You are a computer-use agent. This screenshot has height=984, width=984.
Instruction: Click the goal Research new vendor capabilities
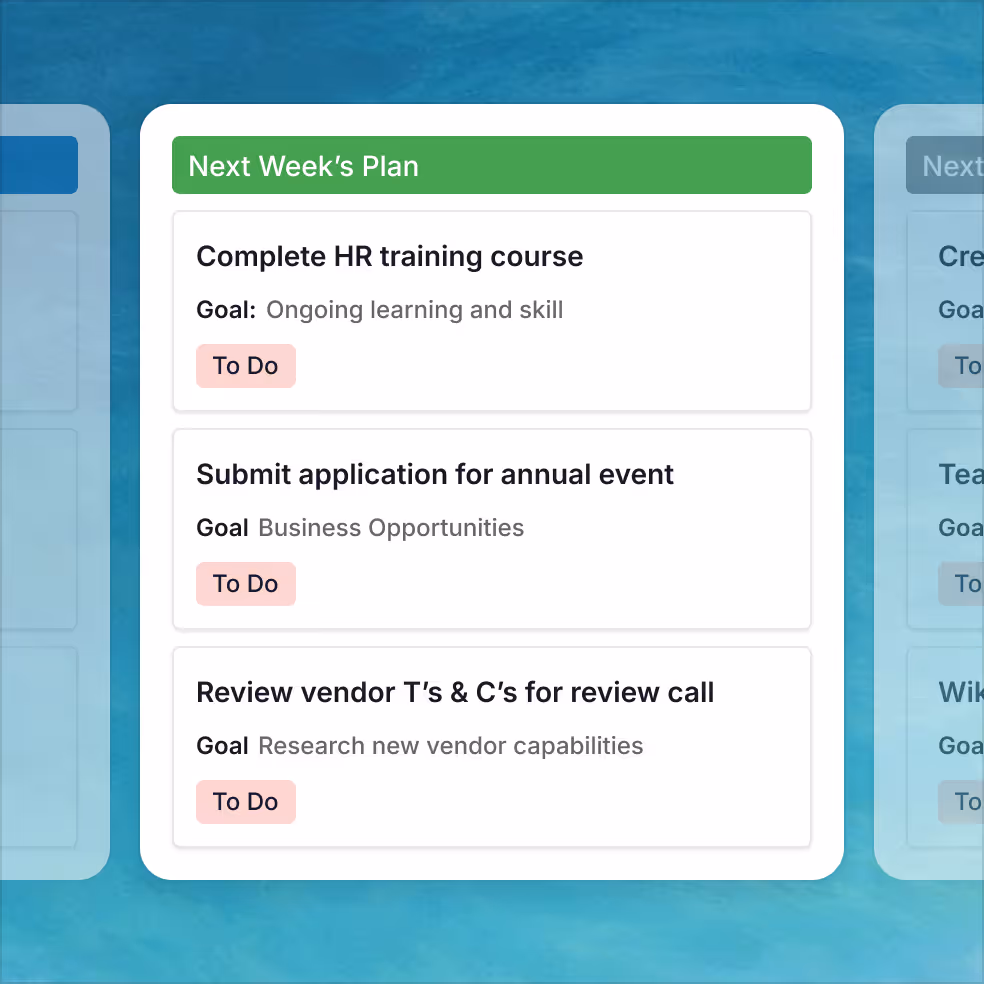point(451,746)
